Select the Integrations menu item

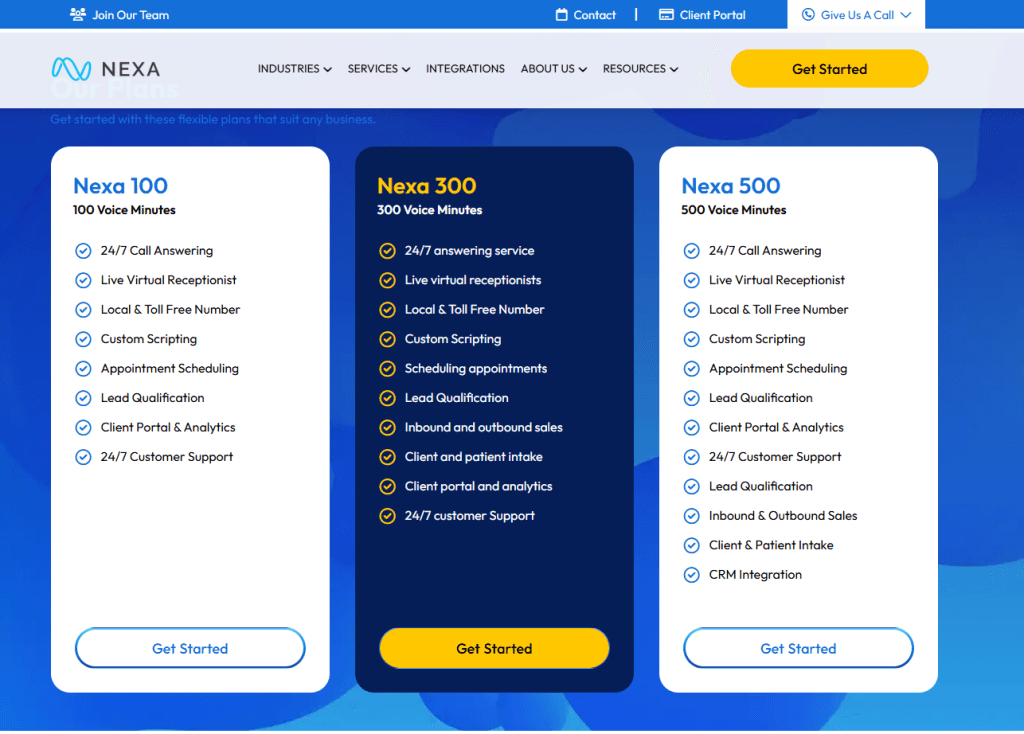465,69
